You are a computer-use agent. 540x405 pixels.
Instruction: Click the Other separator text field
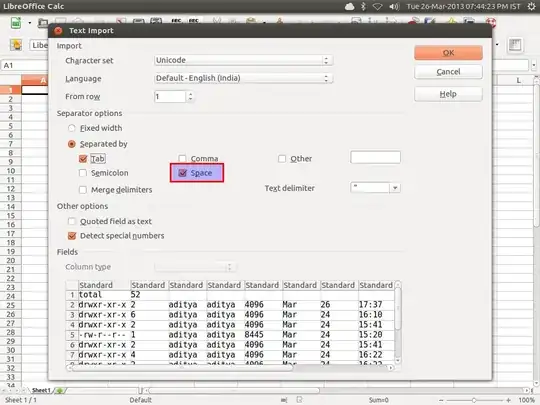pos(375,157)
